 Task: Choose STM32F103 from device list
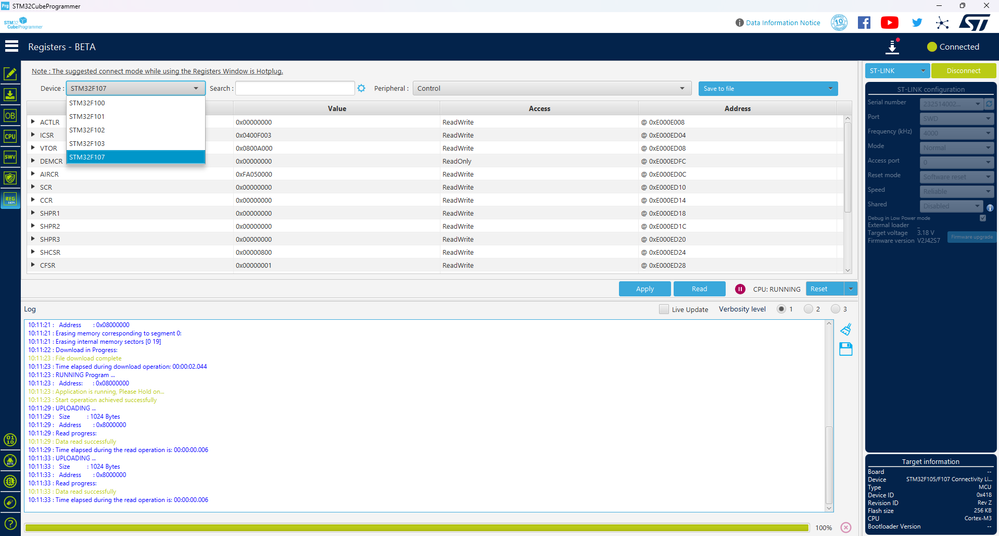(136, 143)
